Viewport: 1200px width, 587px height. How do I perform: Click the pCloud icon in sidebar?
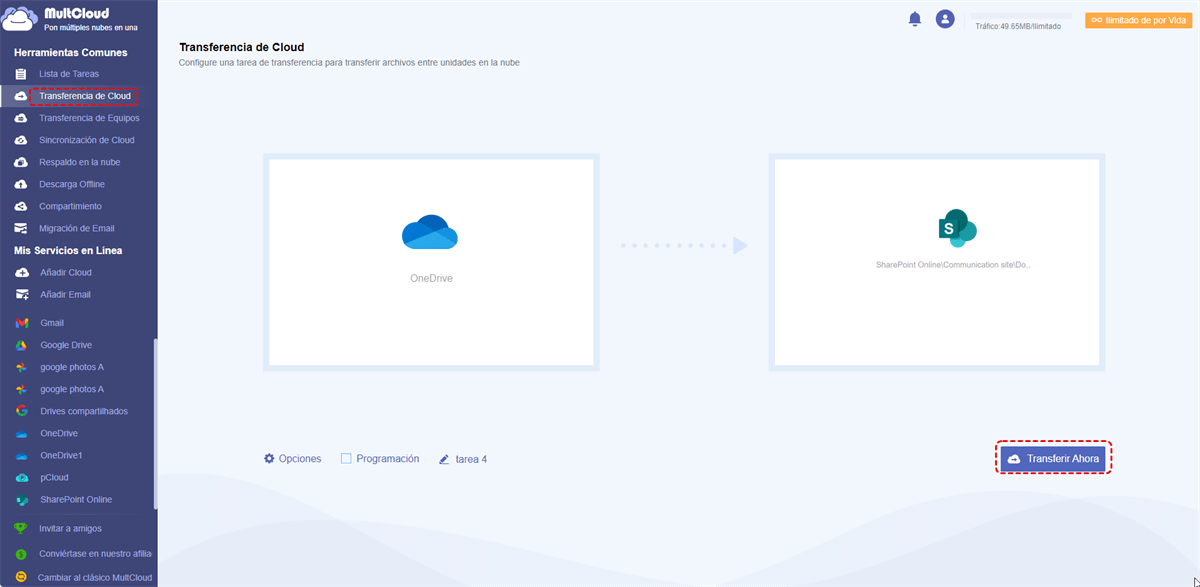(x=21, y=477)
